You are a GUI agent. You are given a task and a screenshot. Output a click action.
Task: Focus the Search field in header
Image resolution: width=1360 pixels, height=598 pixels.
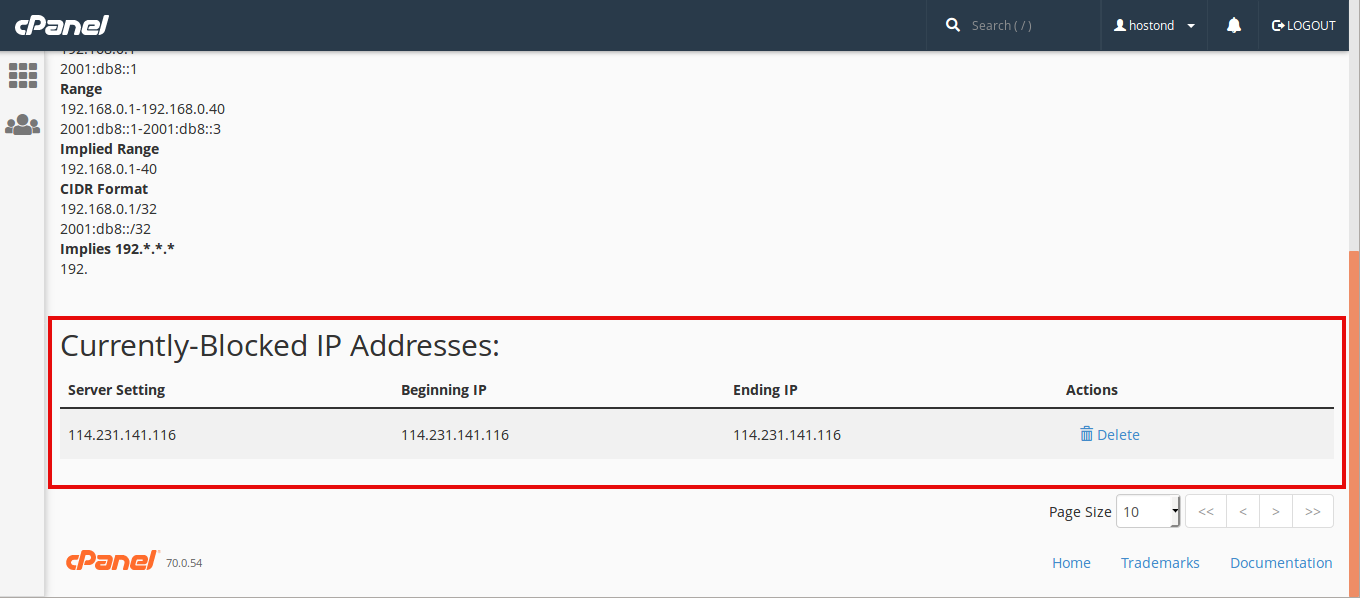(1026, 25)
